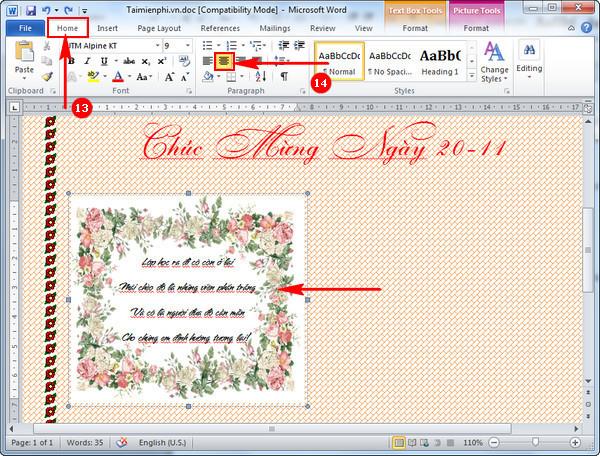Click the red font color button

coord(118,77)
